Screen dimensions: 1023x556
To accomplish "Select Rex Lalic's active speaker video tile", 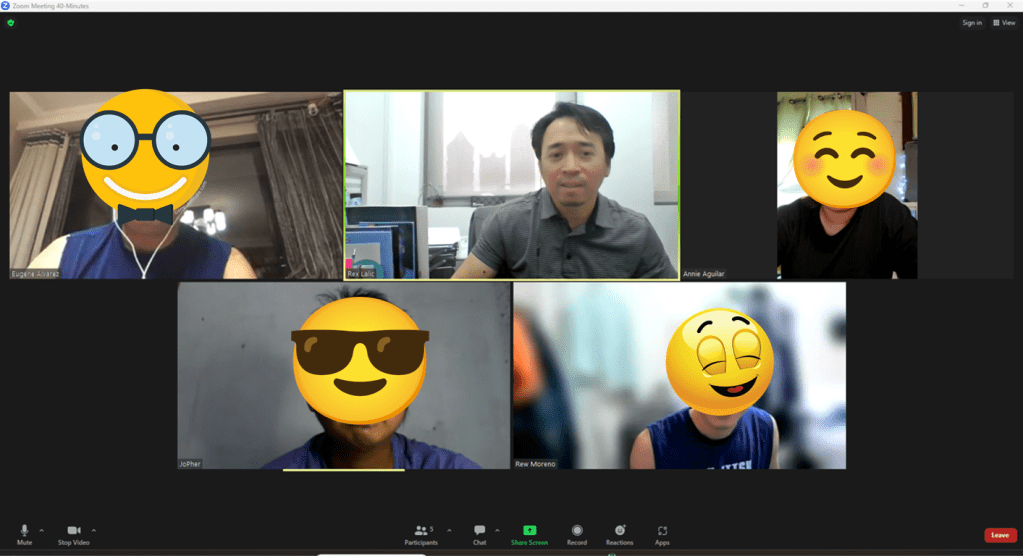I will [x=511, y=185].
